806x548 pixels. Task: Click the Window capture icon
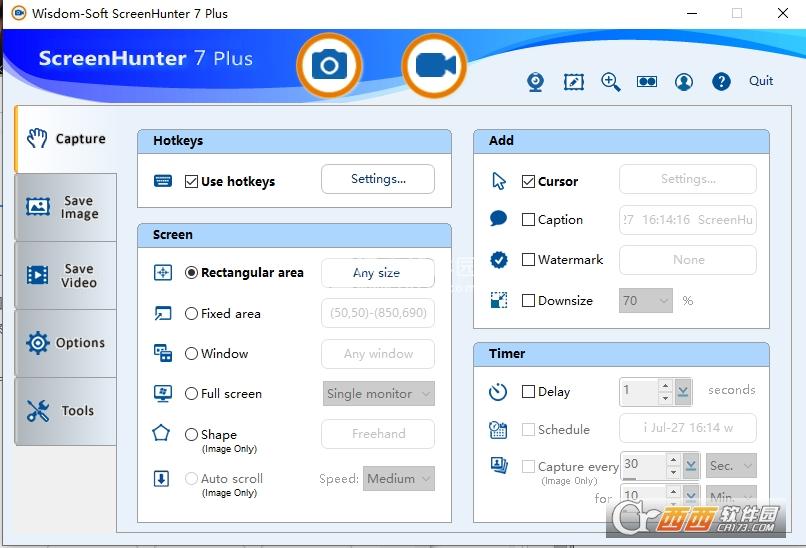click(x=163, y=353)
